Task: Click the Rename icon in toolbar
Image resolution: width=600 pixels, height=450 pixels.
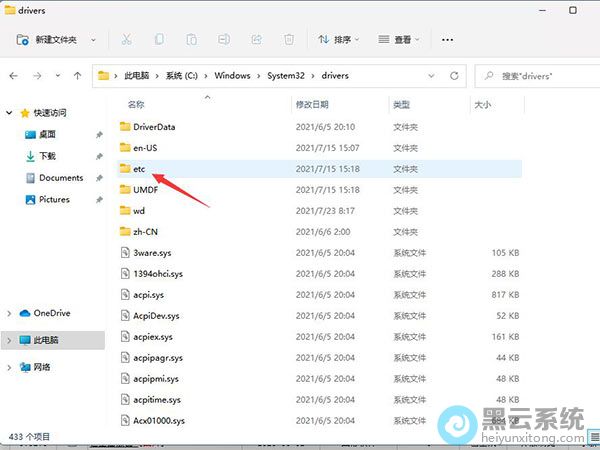Action: pyautogui.click(x=224, y=40)
